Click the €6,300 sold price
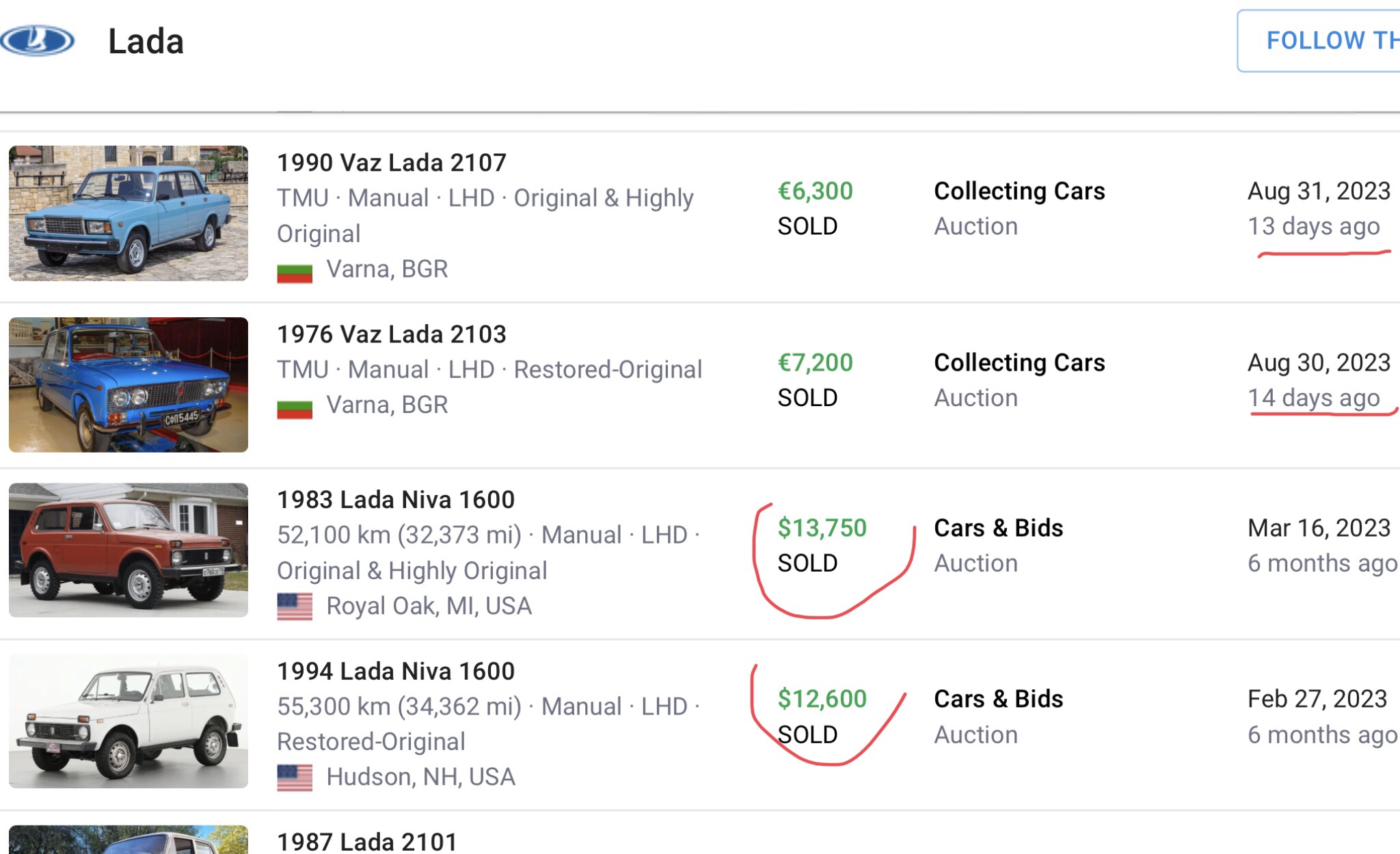 pos(816,191)
